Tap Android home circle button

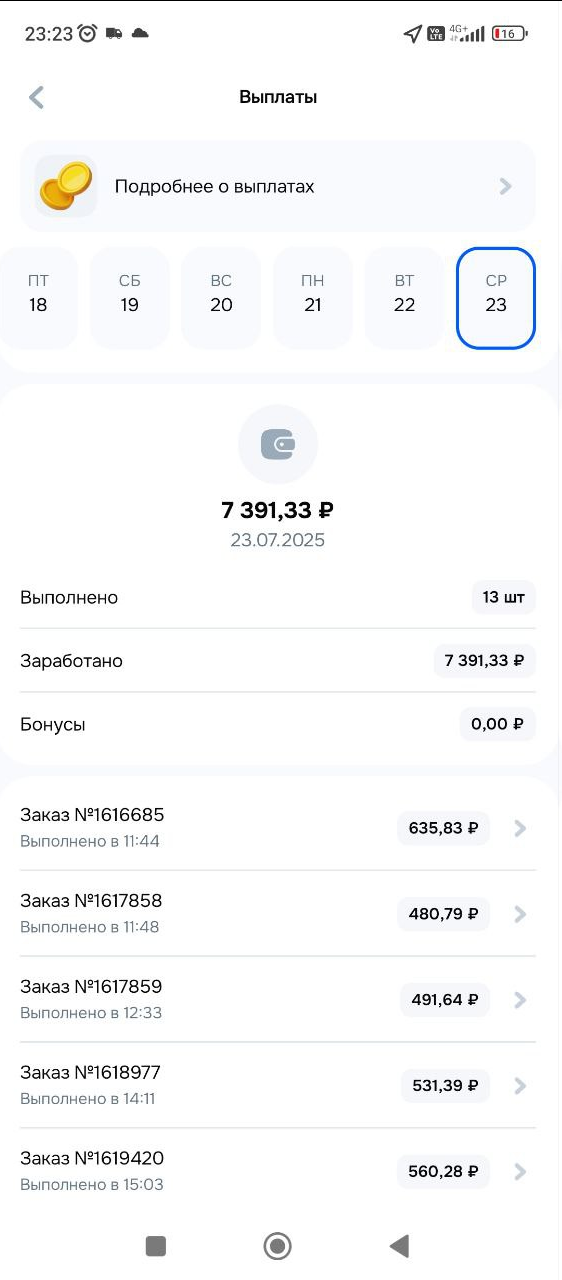277,1245
